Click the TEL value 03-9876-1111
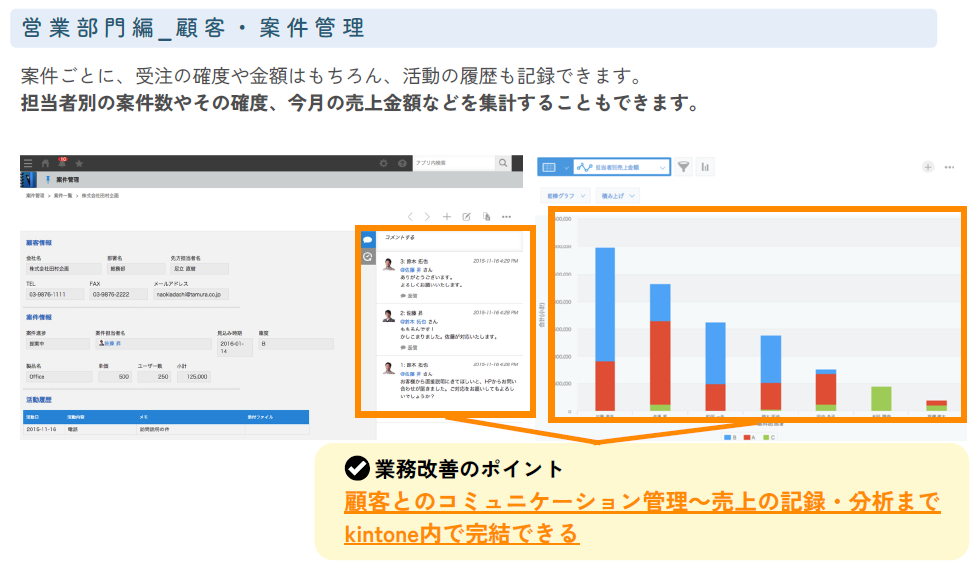The width and height of the screenshot is (978, 561). point(55,294)
